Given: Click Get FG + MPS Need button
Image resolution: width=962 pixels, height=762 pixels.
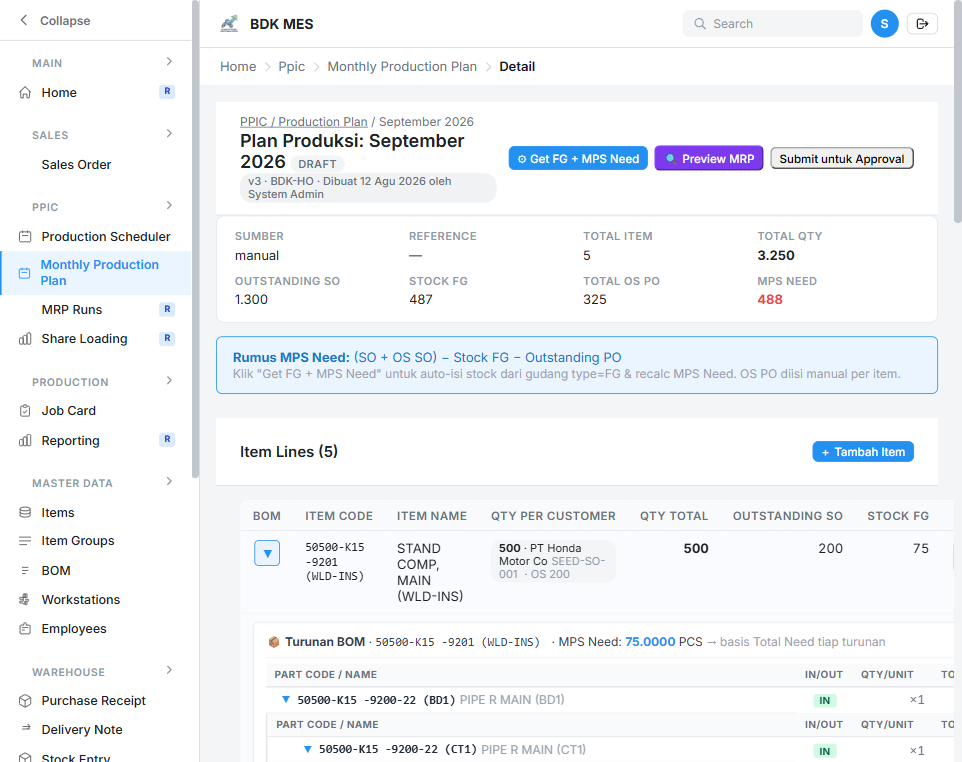Looking at the screenshot, I should 578,159.
